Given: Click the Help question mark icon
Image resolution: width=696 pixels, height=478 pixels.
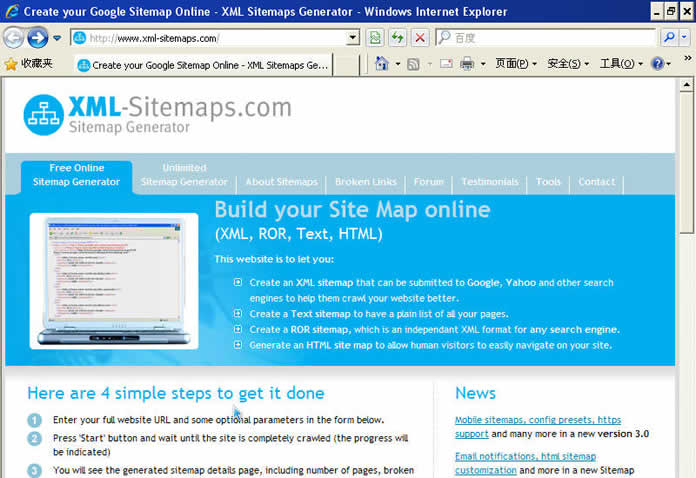Looking at the screenshot, I should pyautogui.click(x=657, y=64).
